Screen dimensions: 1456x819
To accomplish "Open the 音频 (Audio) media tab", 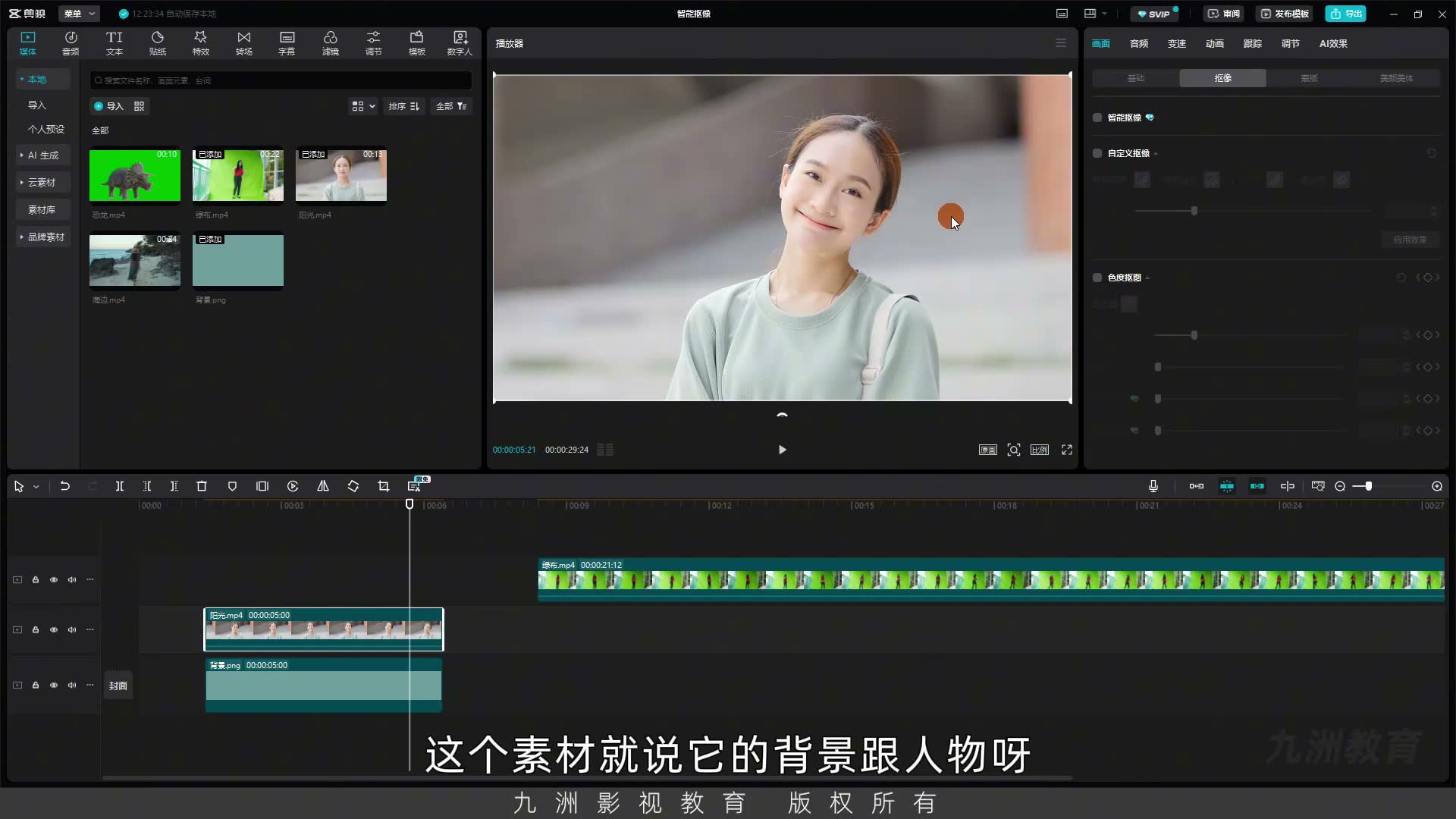I will [x=71, y=43].
